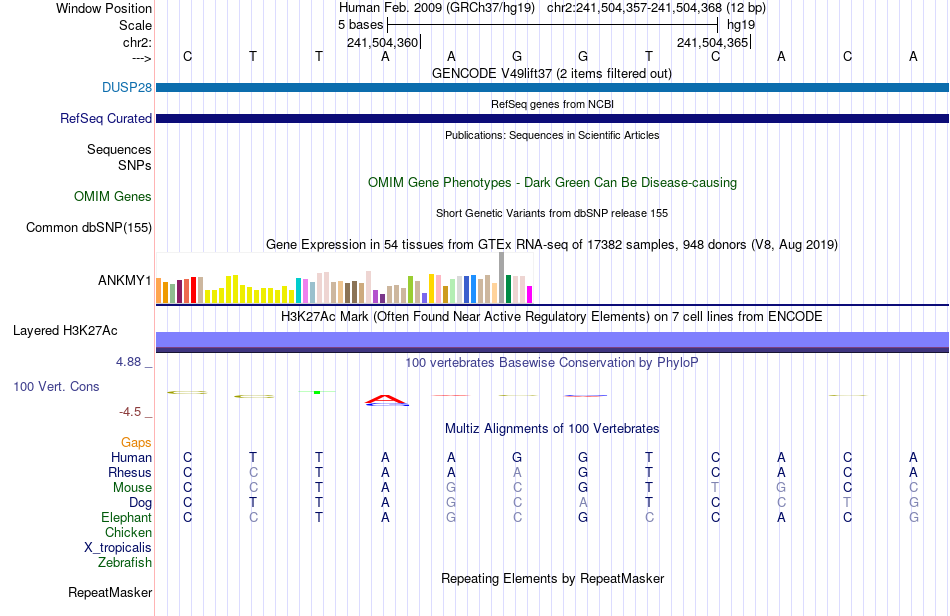Select the 100 Vert. Cons label
The image size is (950, 616).
56,386
